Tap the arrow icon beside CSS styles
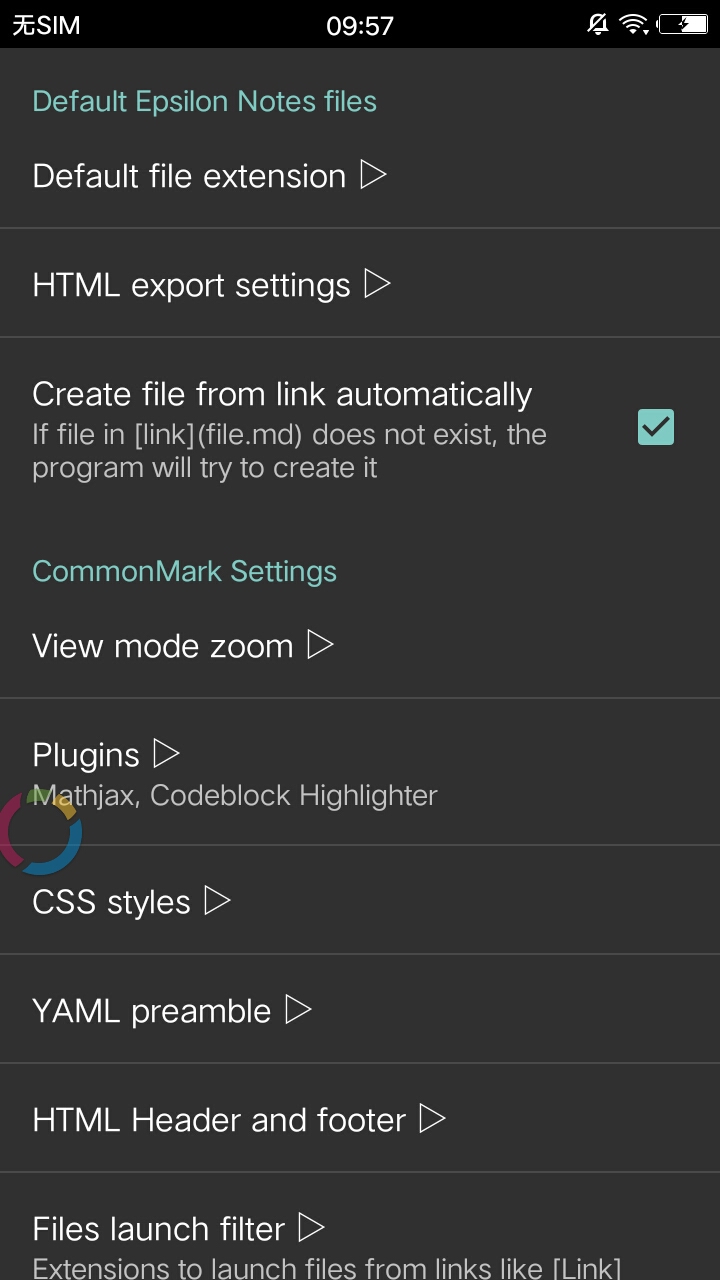 click(x=217, y=900)
